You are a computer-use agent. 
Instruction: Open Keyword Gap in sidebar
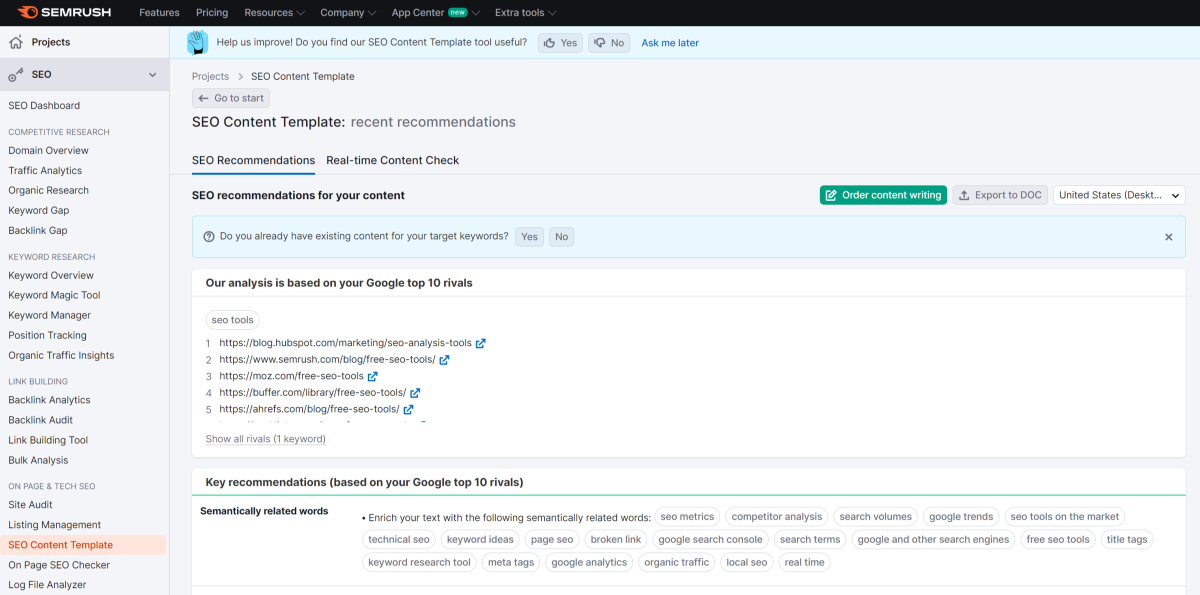(41, 210)
